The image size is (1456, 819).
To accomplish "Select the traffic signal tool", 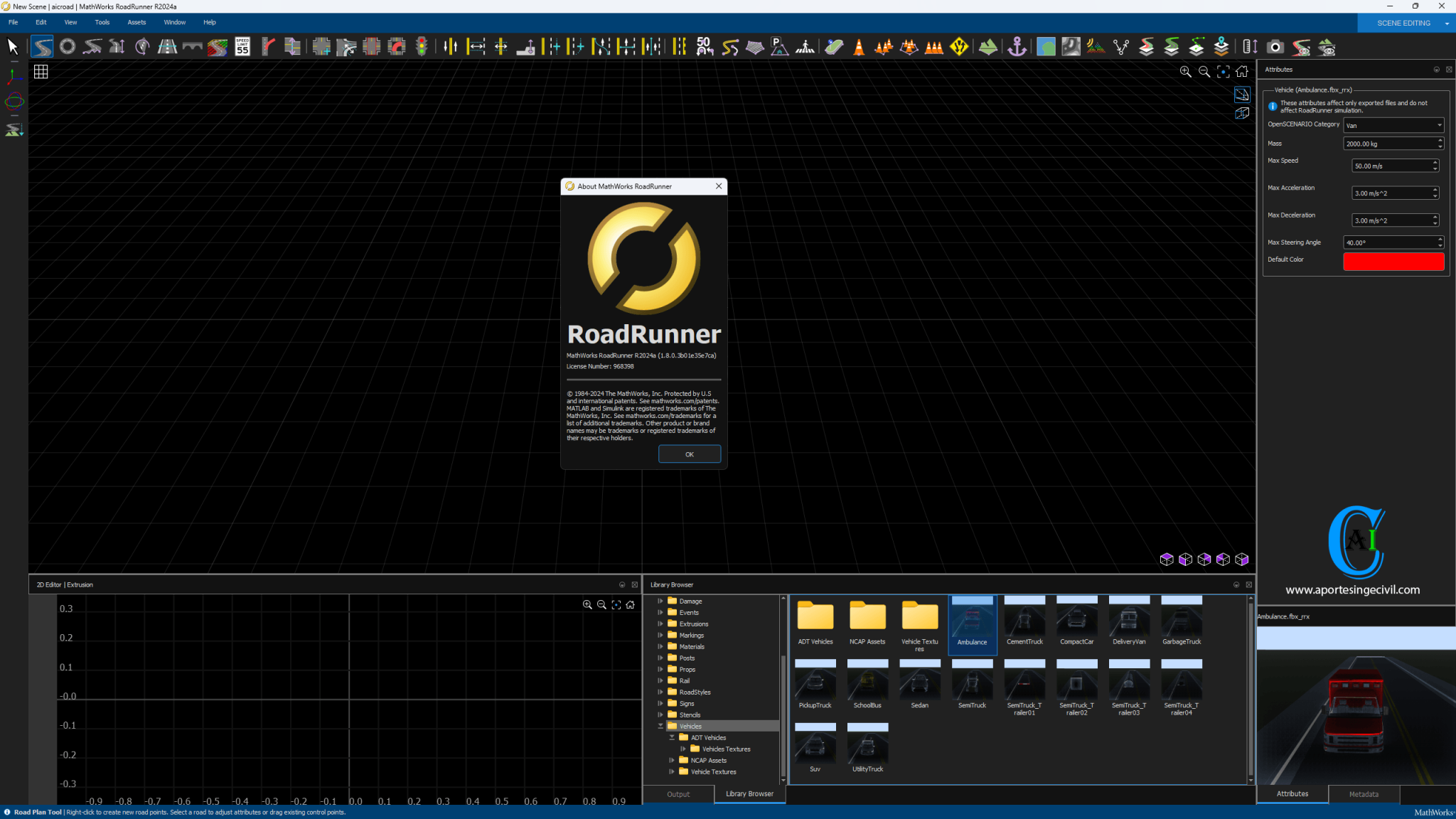I will click(x=422, y=47).
